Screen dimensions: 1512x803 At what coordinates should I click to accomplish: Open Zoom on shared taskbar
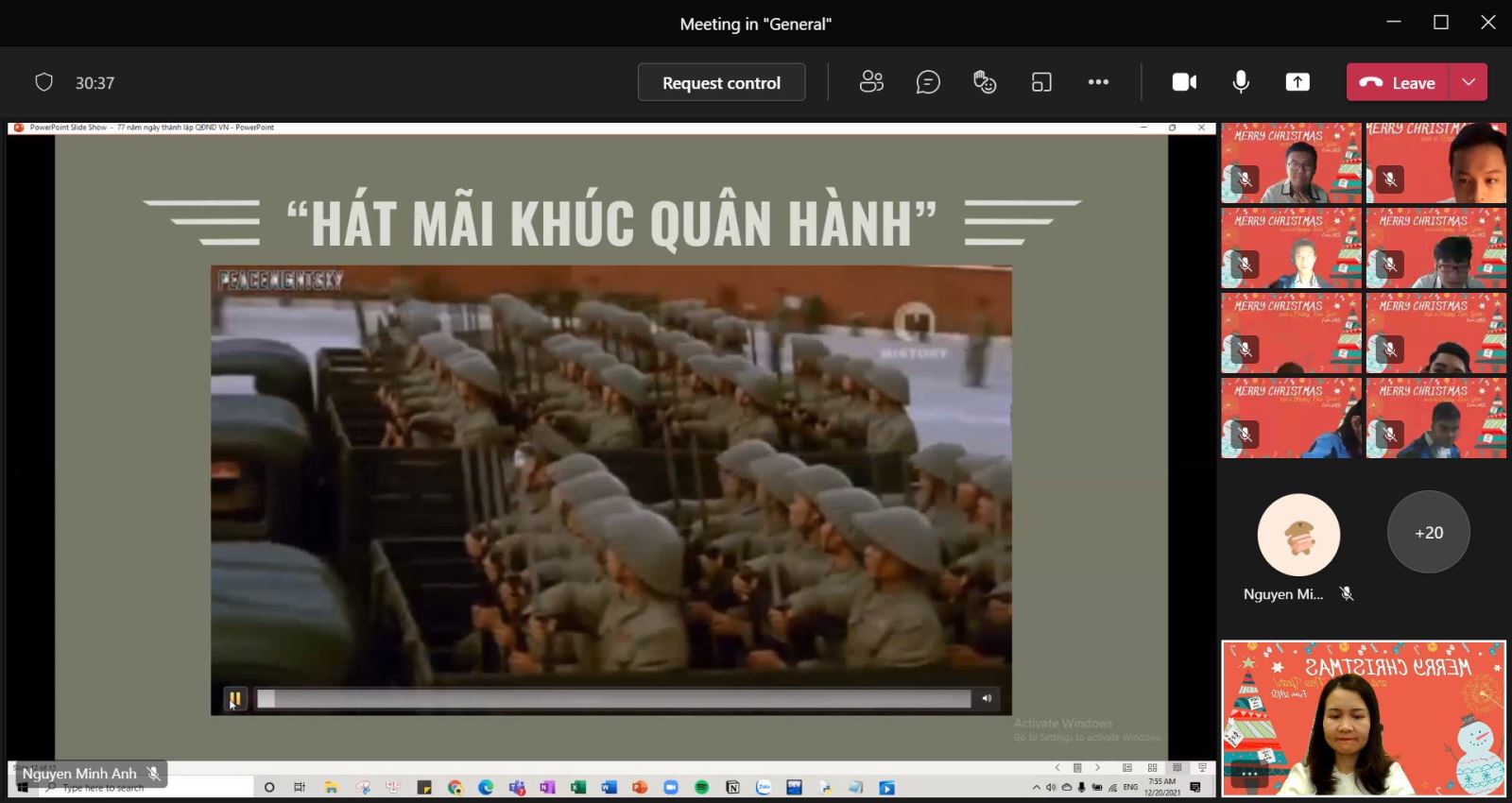(671, 787)
